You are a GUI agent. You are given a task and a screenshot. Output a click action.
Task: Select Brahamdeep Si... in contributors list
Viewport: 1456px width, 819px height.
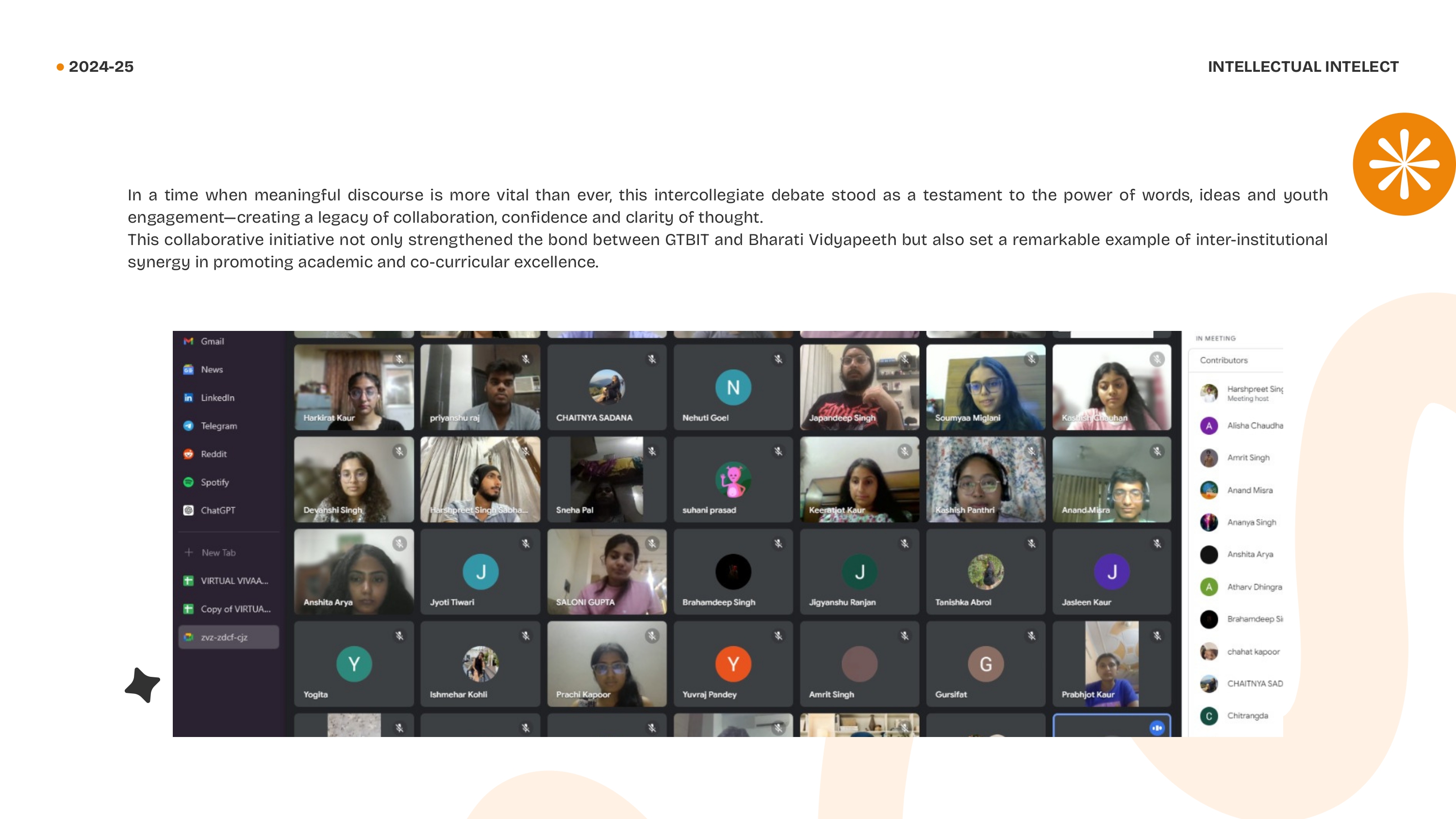pos(1241,619)
